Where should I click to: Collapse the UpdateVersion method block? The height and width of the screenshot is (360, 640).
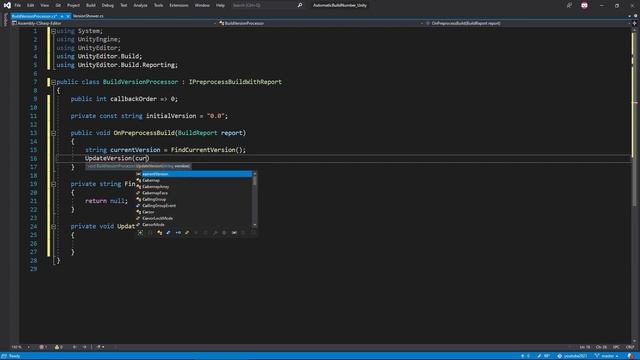53,227
